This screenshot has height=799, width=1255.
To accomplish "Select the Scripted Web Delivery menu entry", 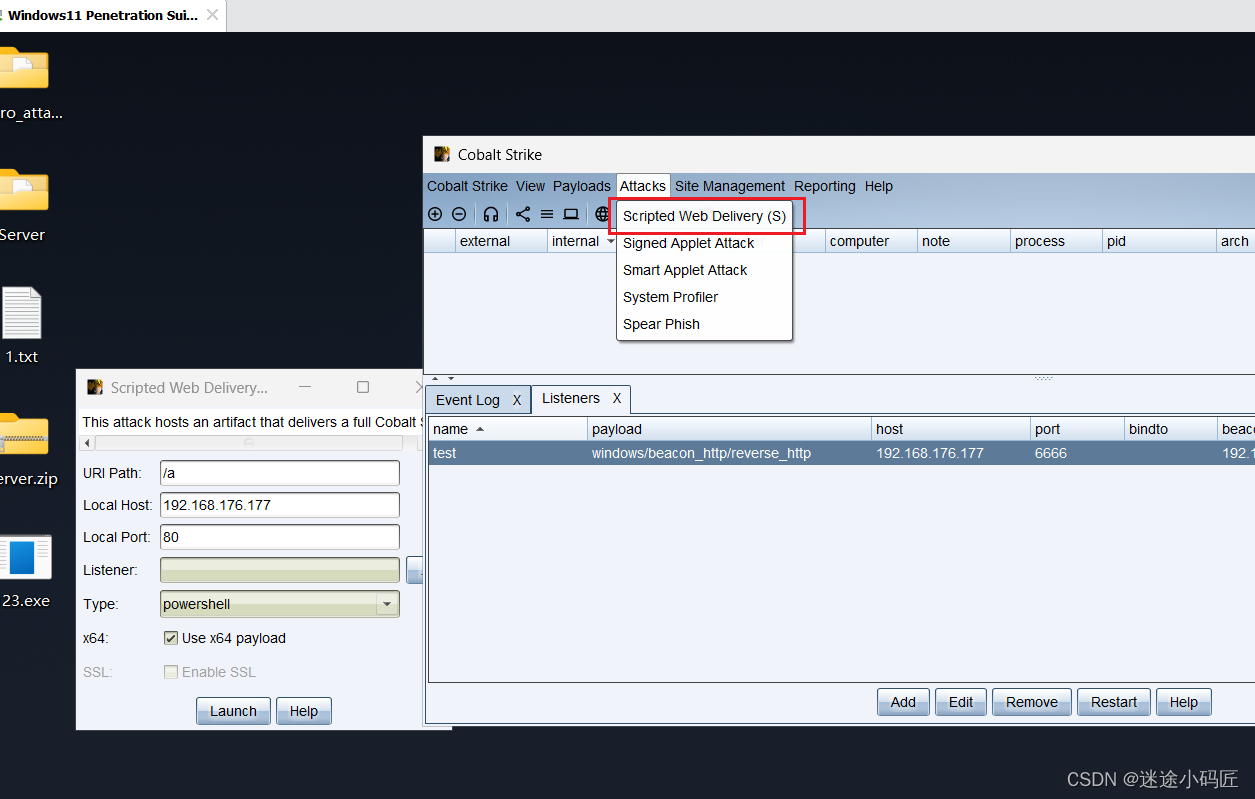I will click(706, 216).
